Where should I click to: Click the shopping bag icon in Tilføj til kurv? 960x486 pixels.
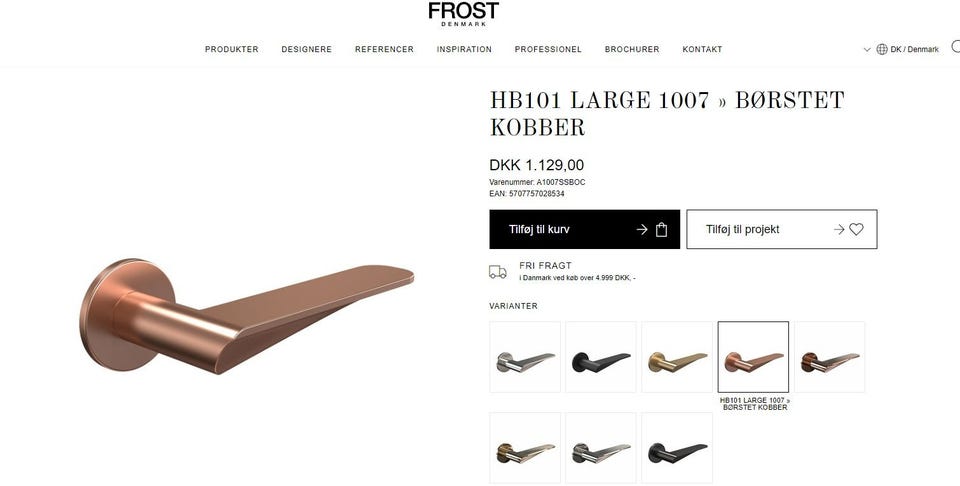661,230
